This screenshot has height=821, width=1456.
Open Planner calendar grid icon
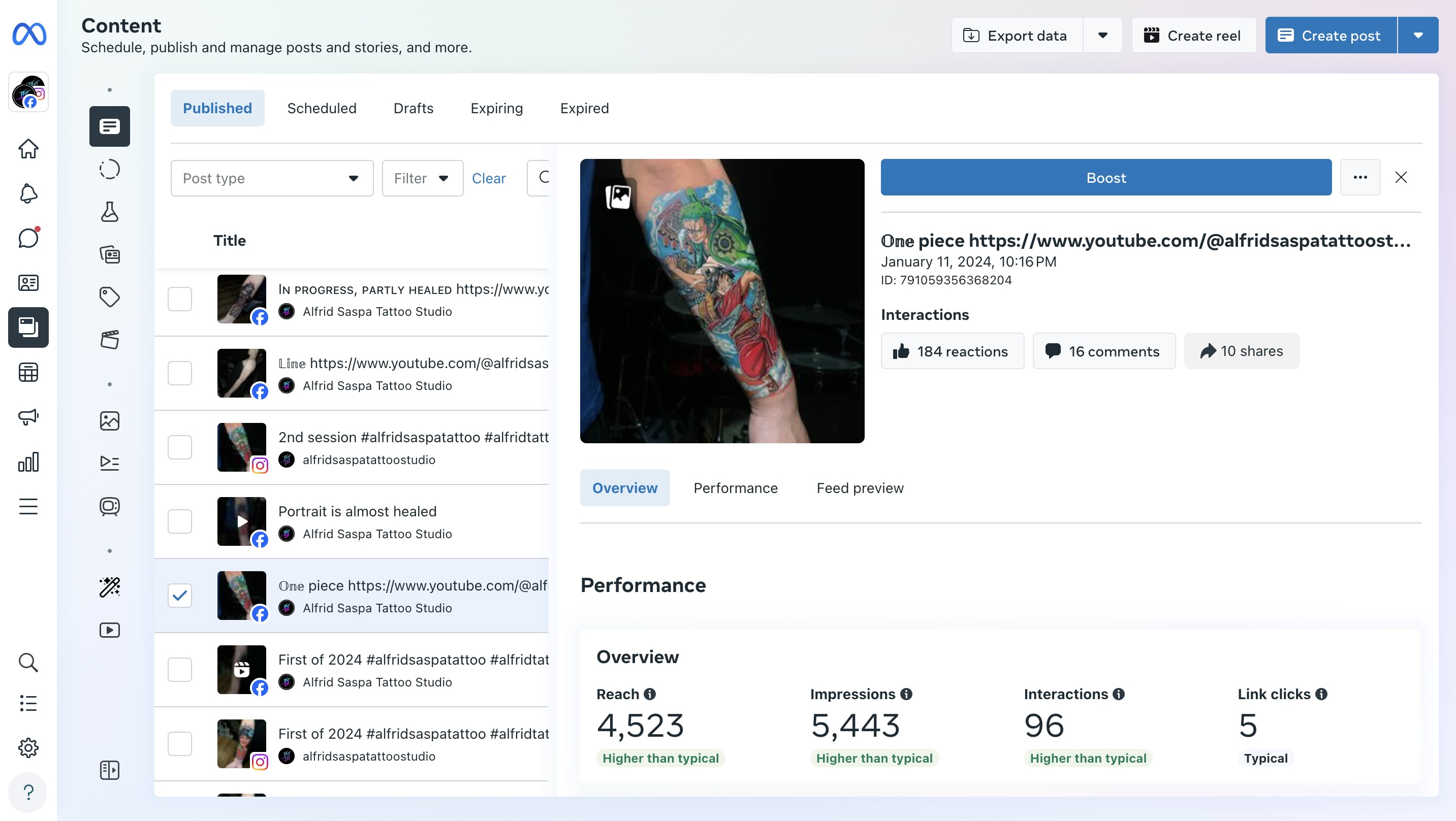click(x=28, y=372)
